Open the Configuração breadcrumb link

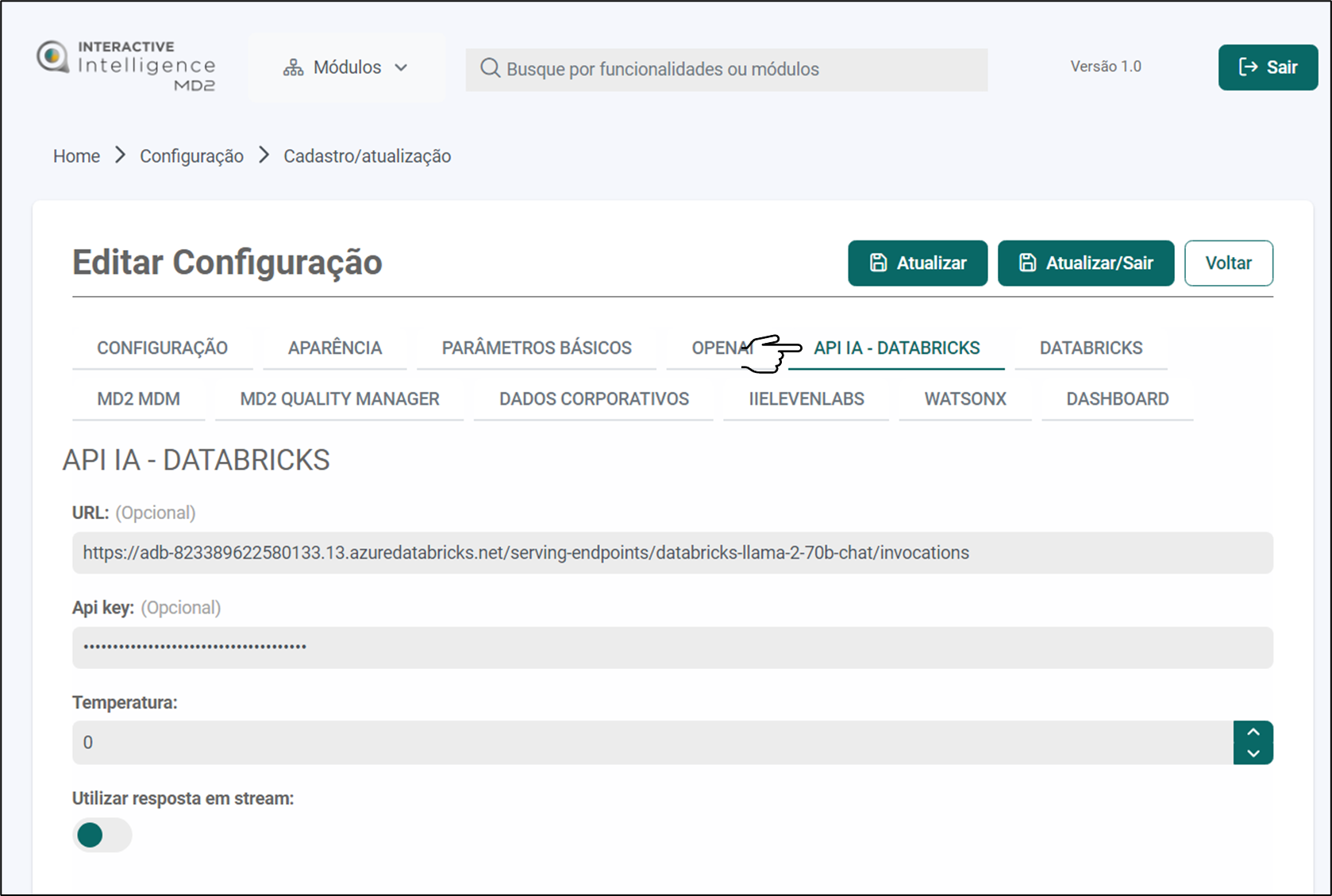[x=191, y=156]
